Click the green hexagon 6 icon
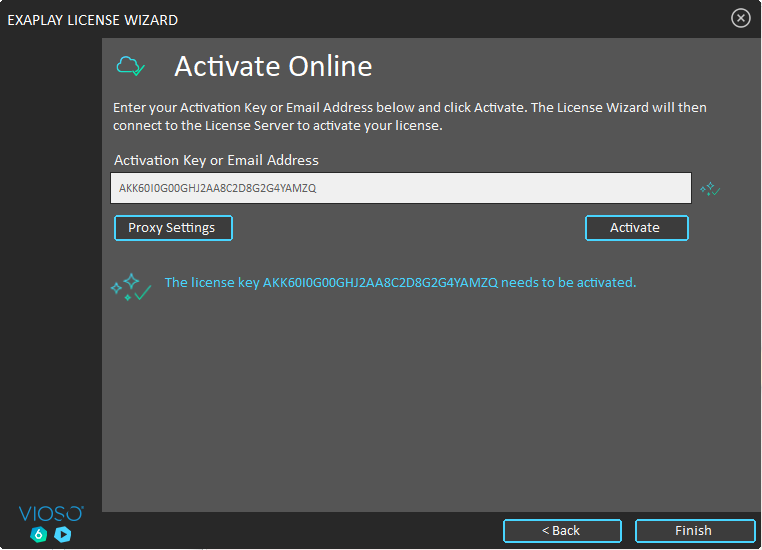The width and height of the screenshot is (762, 550). 39,534
